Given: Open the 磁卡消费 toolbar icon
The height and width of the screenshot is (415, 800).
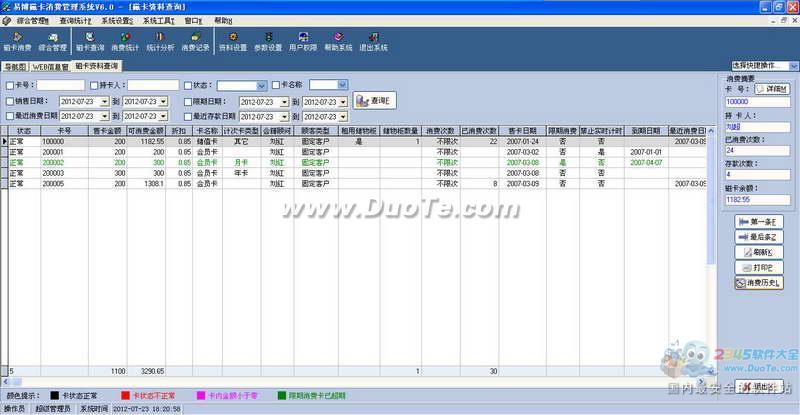Looking at the screenshot, I should 17,41.
